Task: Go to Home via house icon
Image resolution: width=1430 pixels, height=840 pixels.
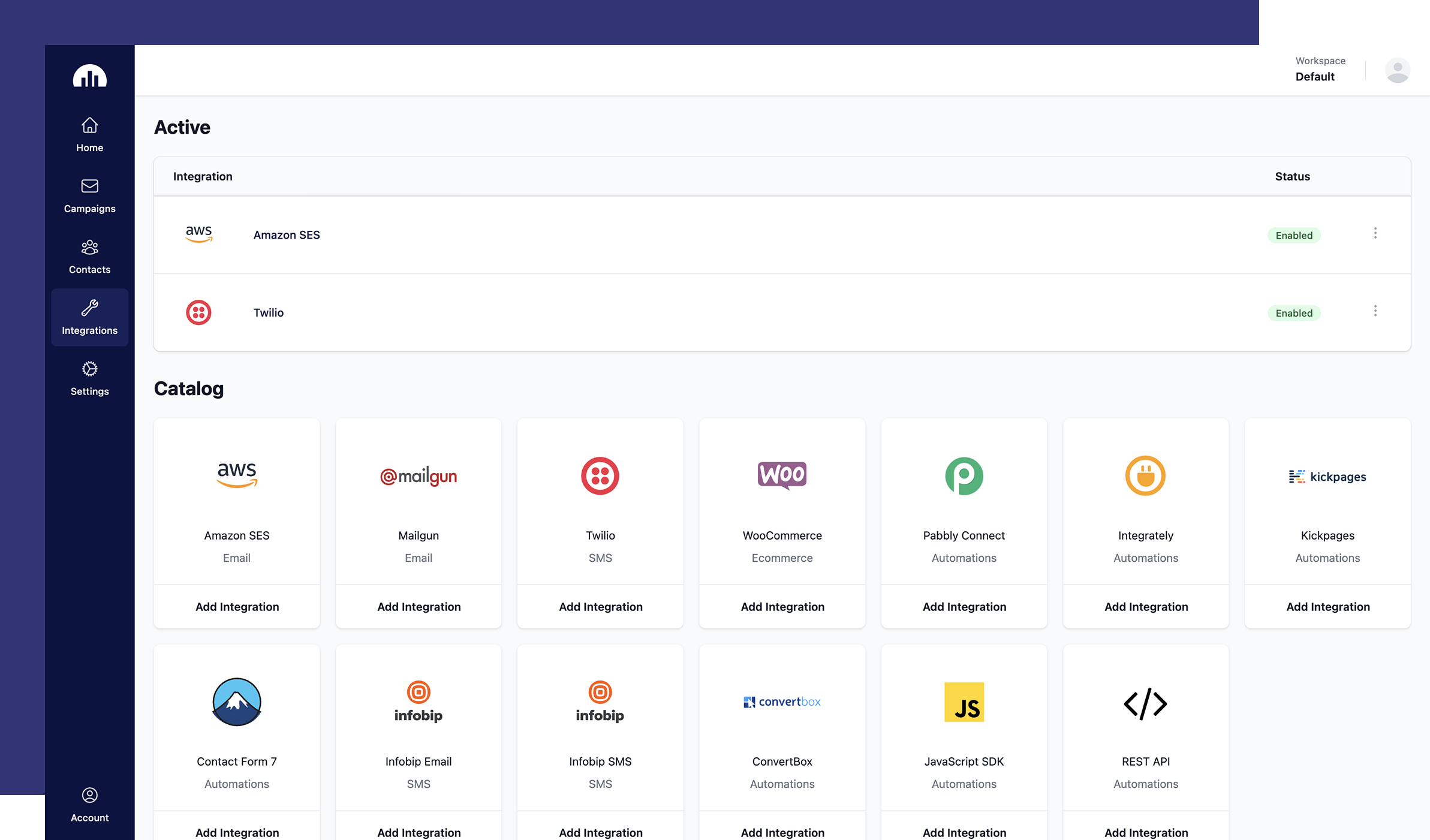Action: [x=89, y=126]
